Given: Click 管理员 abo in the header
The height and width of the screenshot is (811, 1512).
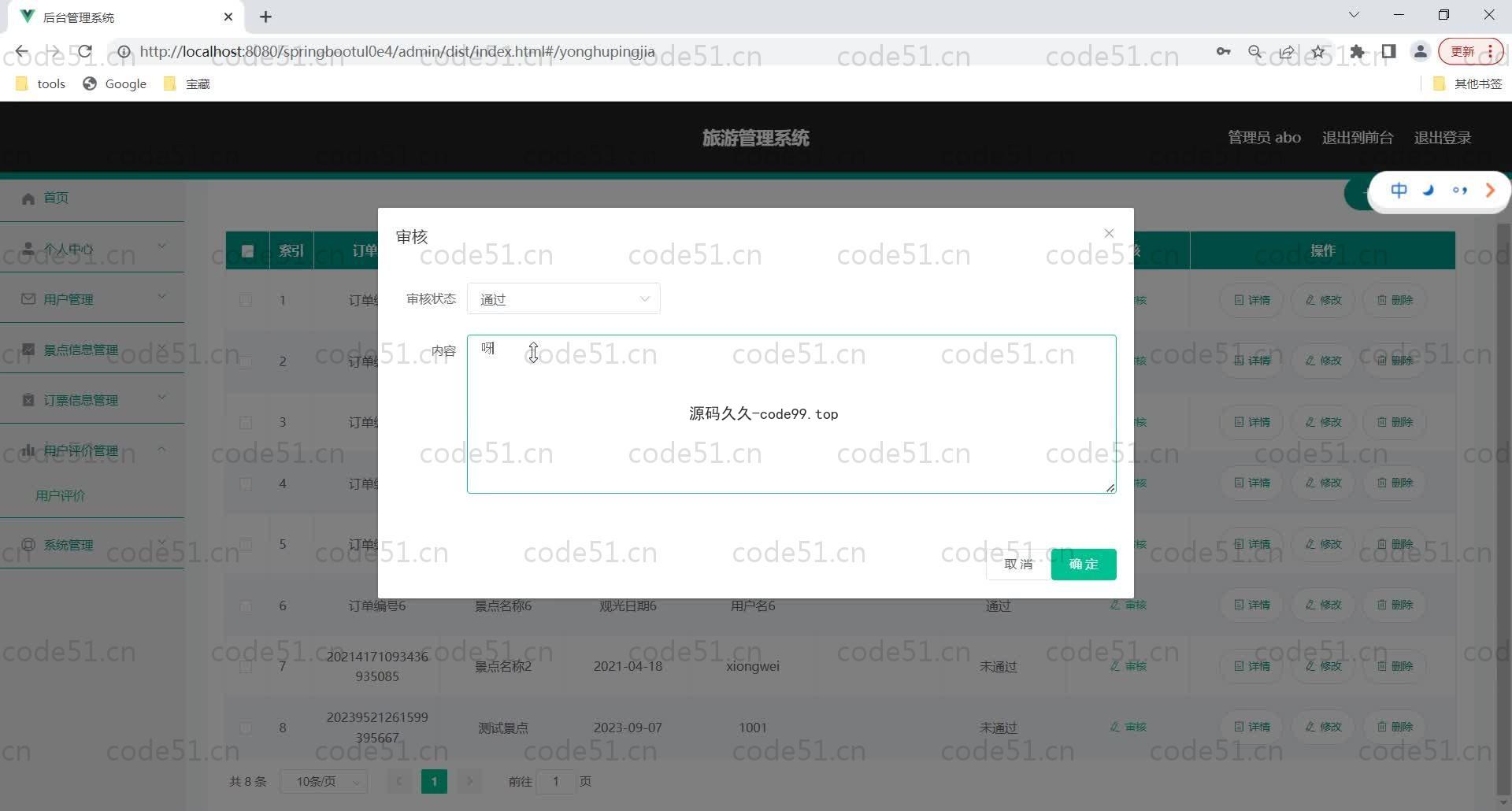Looking at the screenshot, I should click(1264, 138).
